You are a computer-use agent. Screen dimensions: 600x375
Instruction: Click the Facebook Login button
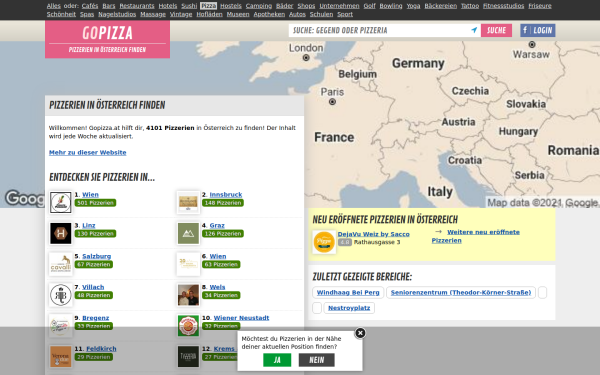538,30
